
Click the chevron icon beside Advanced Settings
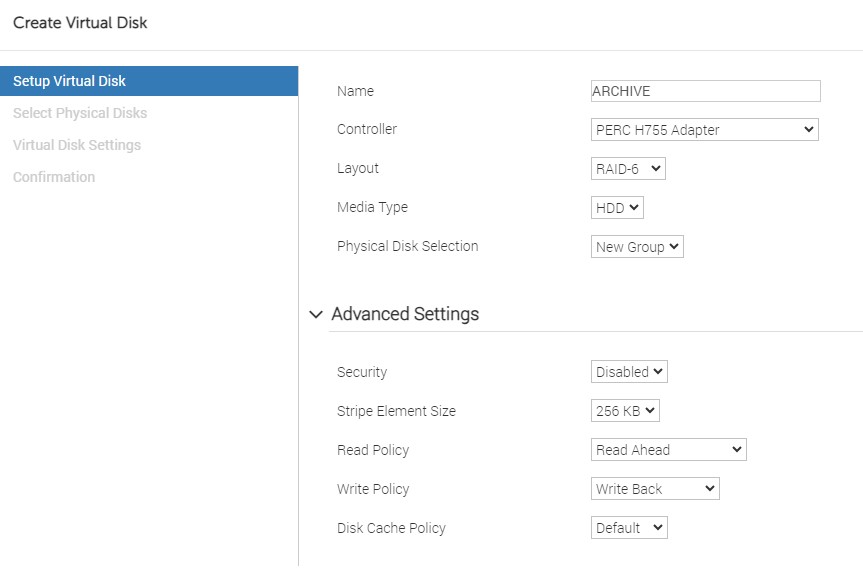coord(316,313)
